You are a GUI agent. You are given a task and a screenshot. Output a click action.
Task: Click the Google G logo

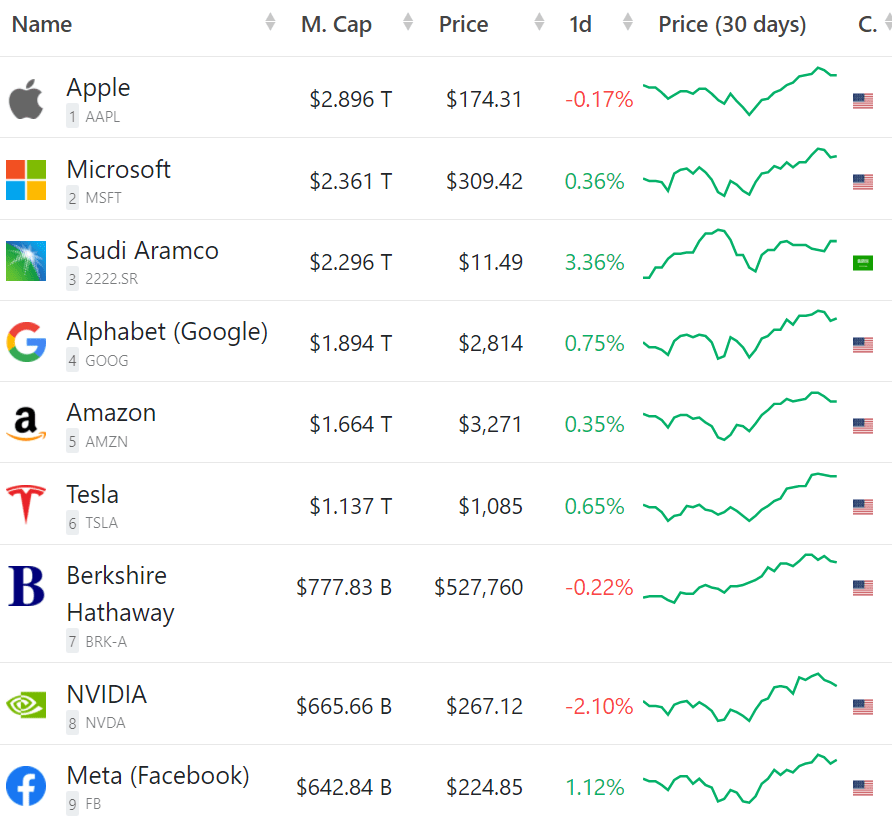point(26,342)
